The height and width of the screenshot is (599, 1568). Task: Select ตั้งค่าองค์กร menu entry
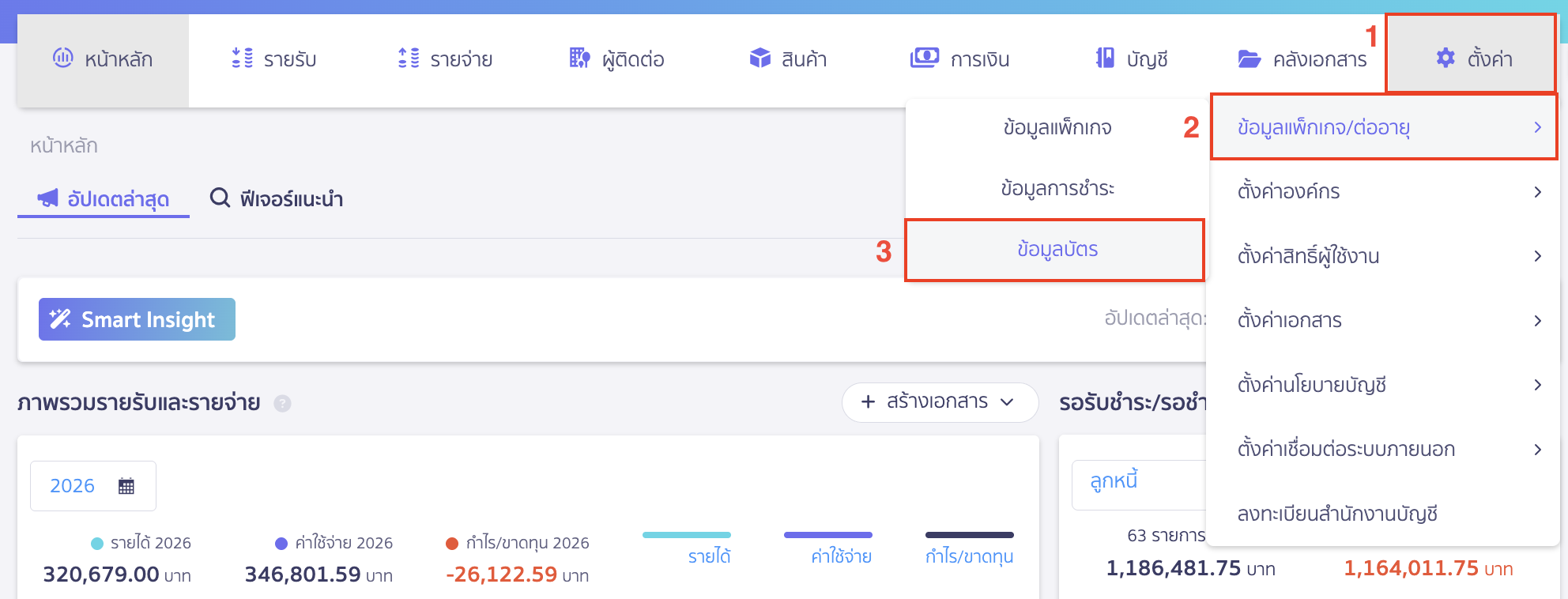(1384, 192)
